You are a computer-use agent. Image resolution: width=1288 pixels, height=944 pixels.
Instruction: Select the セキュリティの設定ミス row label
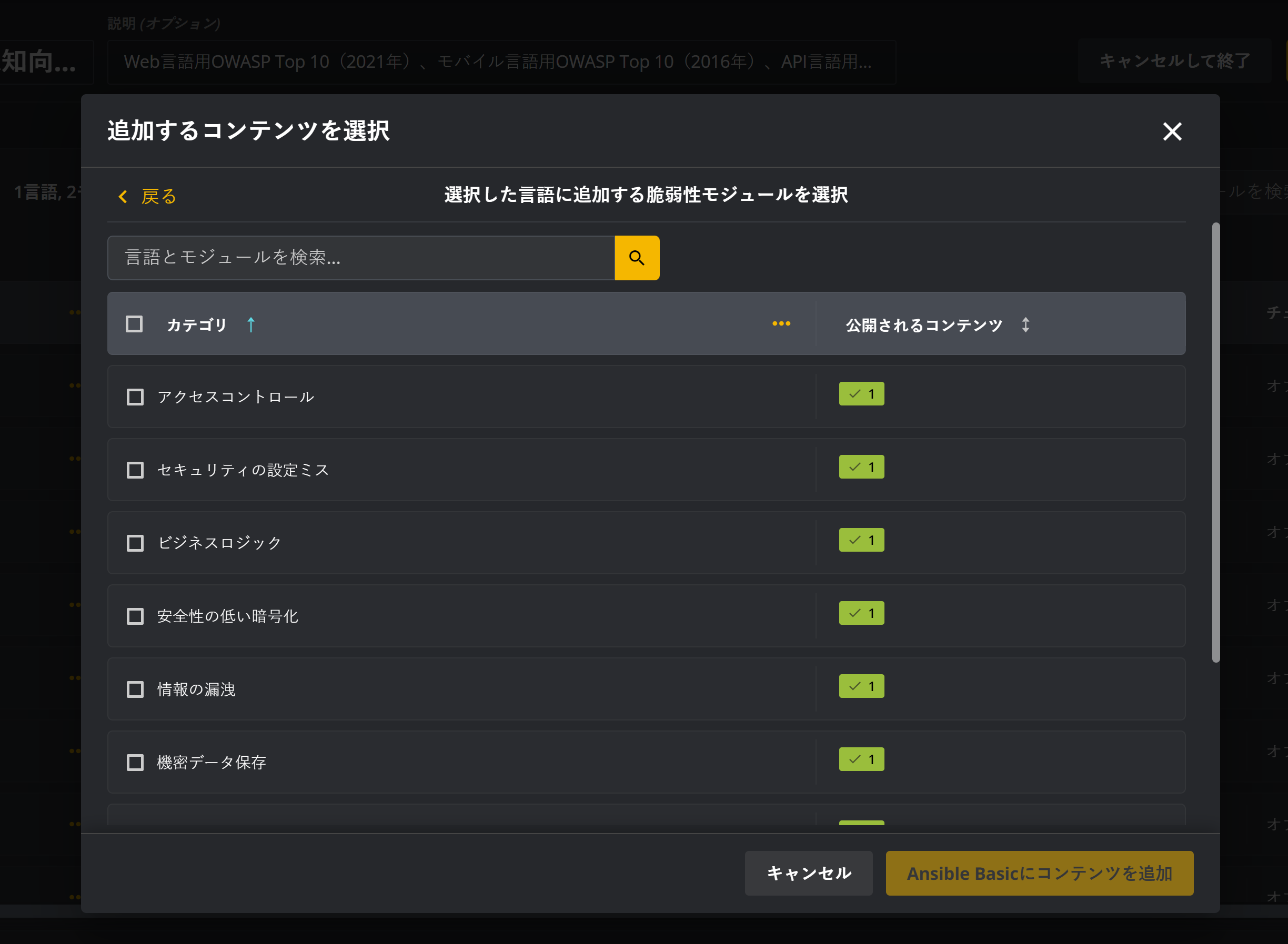(x=243, y=470)
